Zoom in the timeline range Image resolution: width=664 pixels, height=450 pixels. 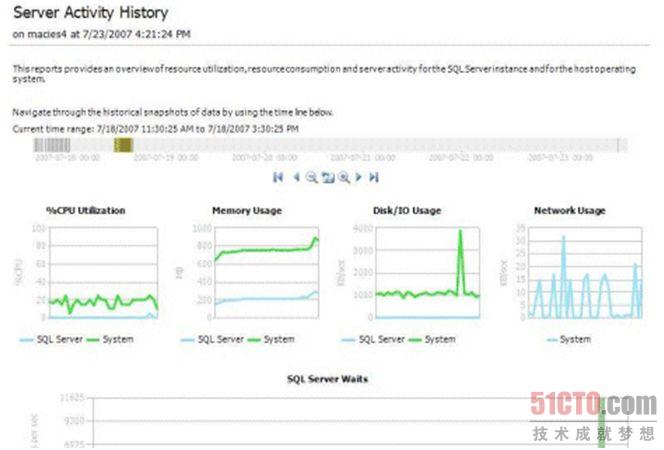(x=343, y=177)
